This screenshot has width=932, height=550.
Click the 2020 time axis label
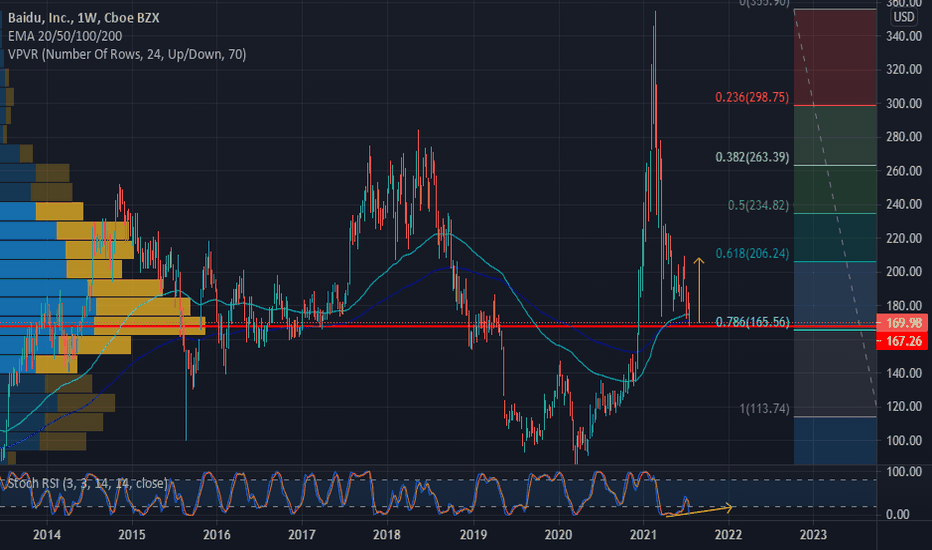[x=558, y=535]
